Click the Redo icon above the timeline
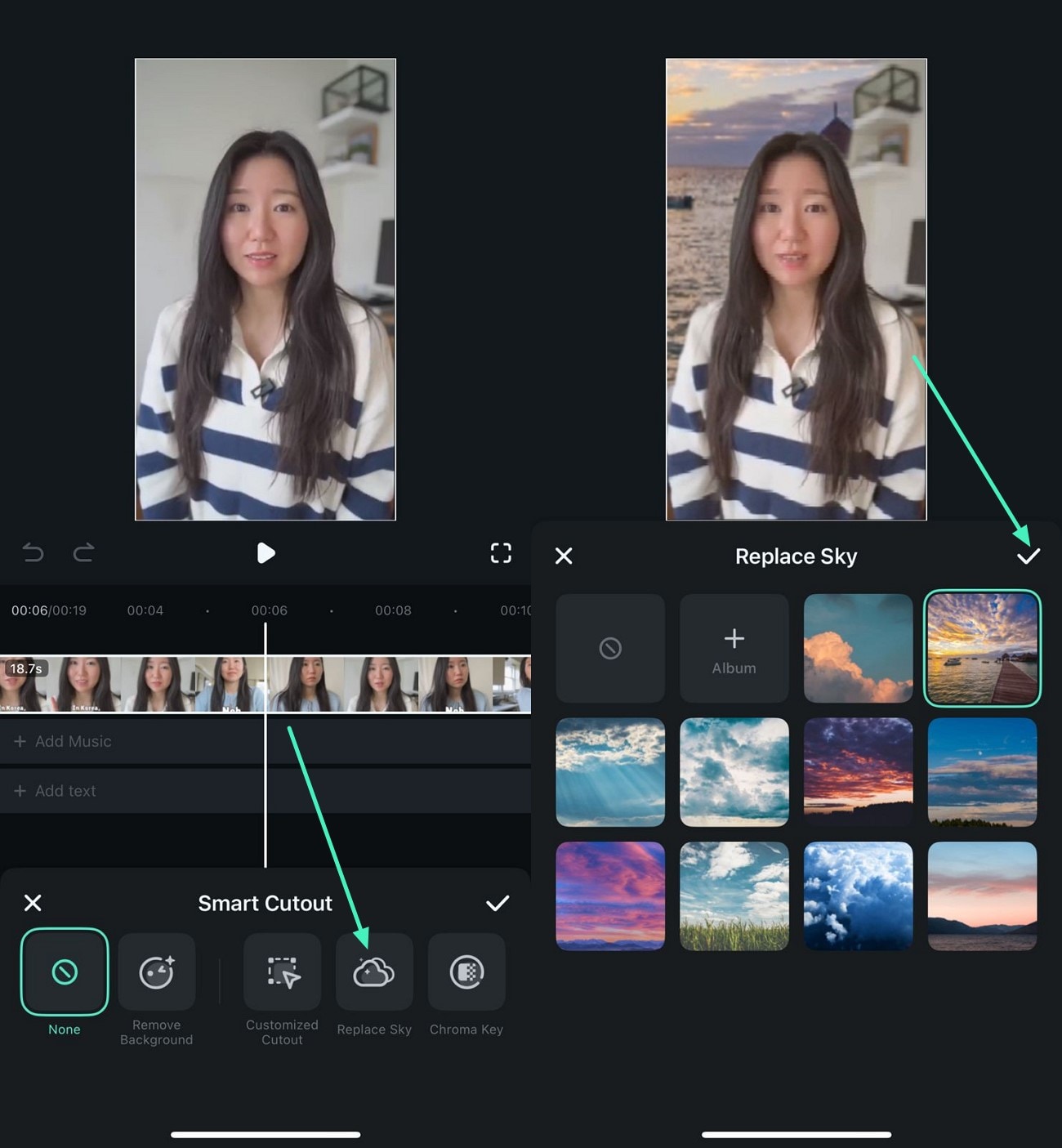The image size is (1062, 1148). [84, 553]
